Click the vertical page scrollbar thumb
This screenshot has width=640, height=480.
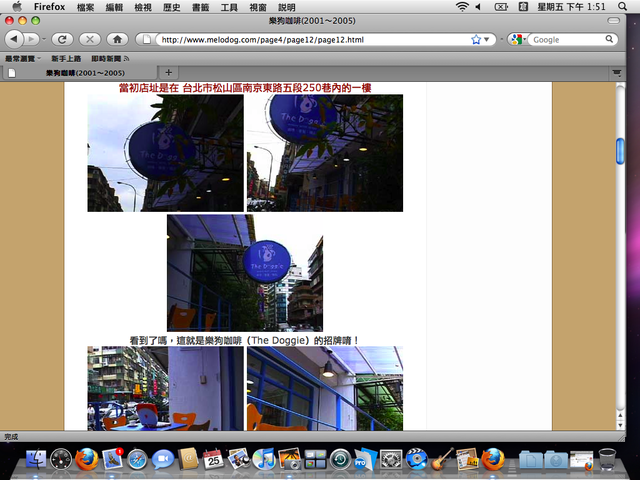point(619,150)
